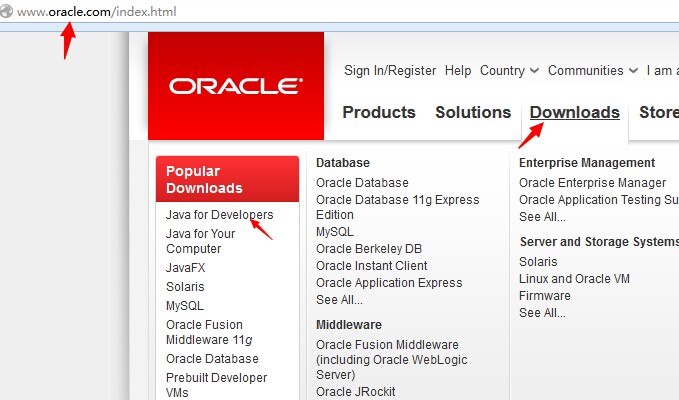Select Java for Developers download
The image size is (679, 400).
[220, 215]
